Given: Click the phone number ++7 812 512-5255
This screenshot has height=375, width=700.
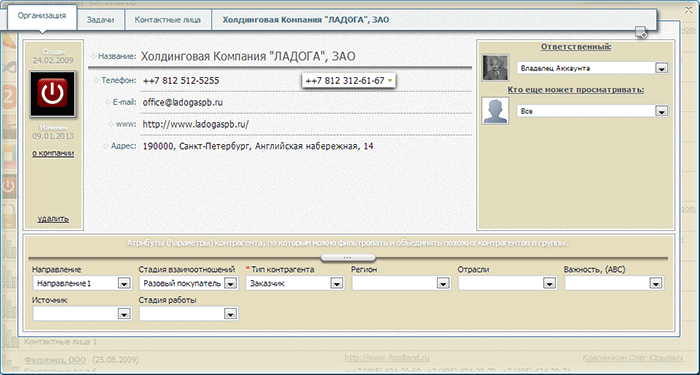Looking at the screenshot, I should click(181, 81).
